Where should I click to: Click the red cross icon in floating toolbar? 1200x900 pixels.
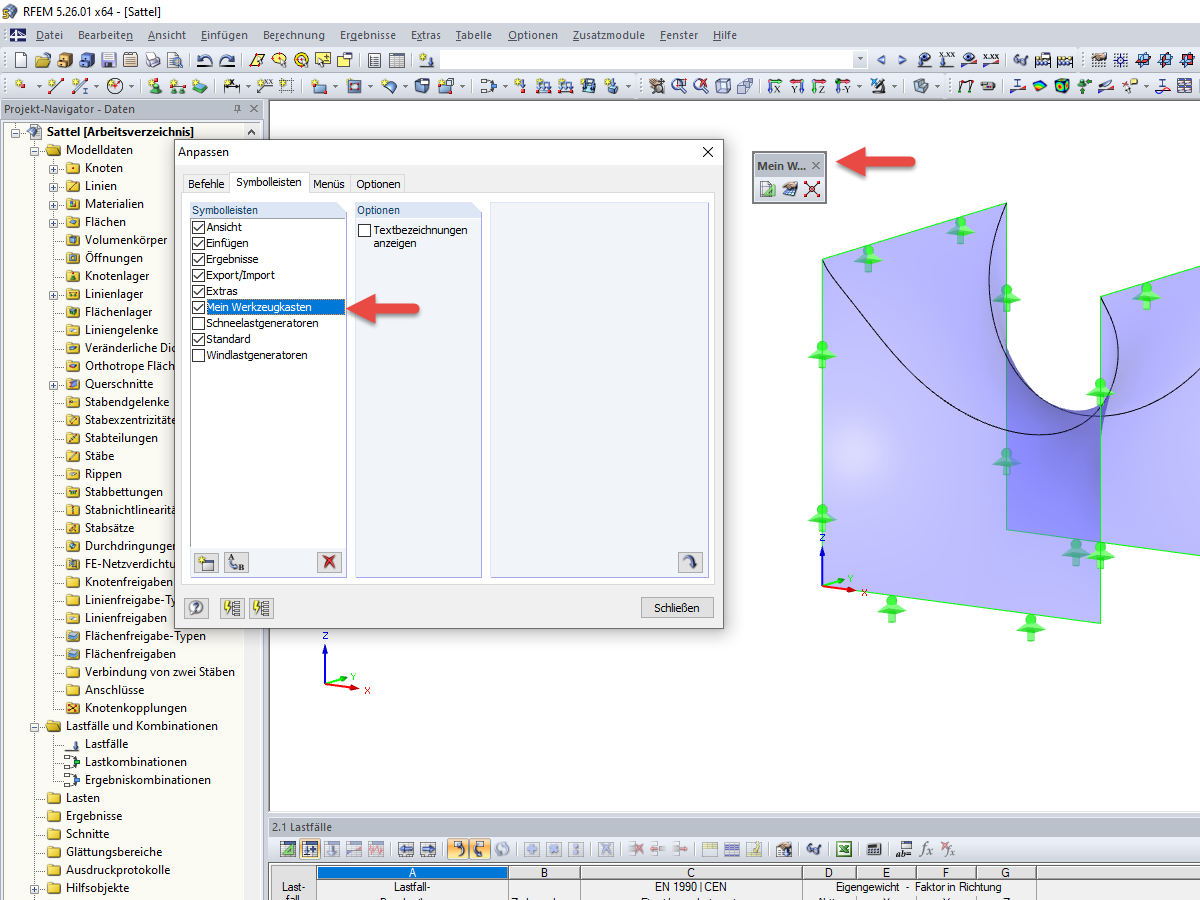tap(812, 189)
